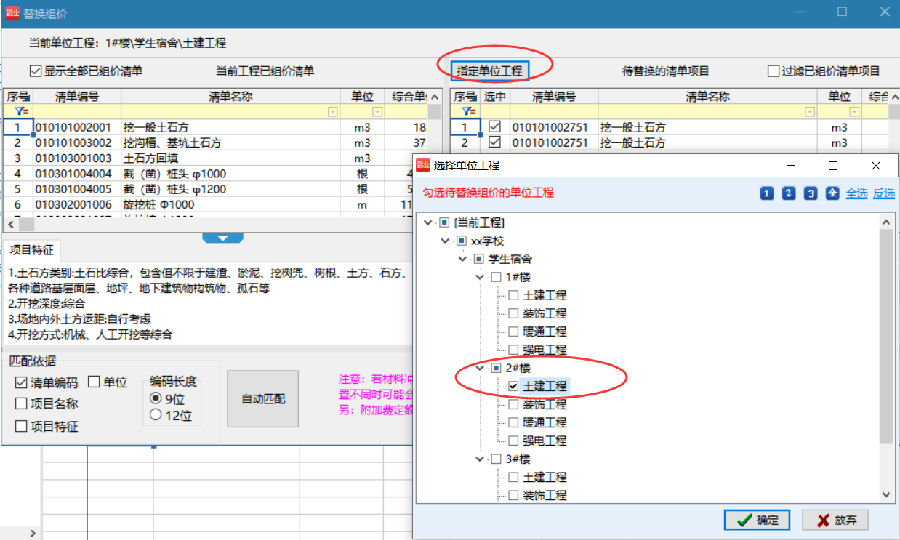Image resolution: width=900 pixels, height=540 pixels.
Task: Check 装饰工程 under 2#楼
Action: 513,405
